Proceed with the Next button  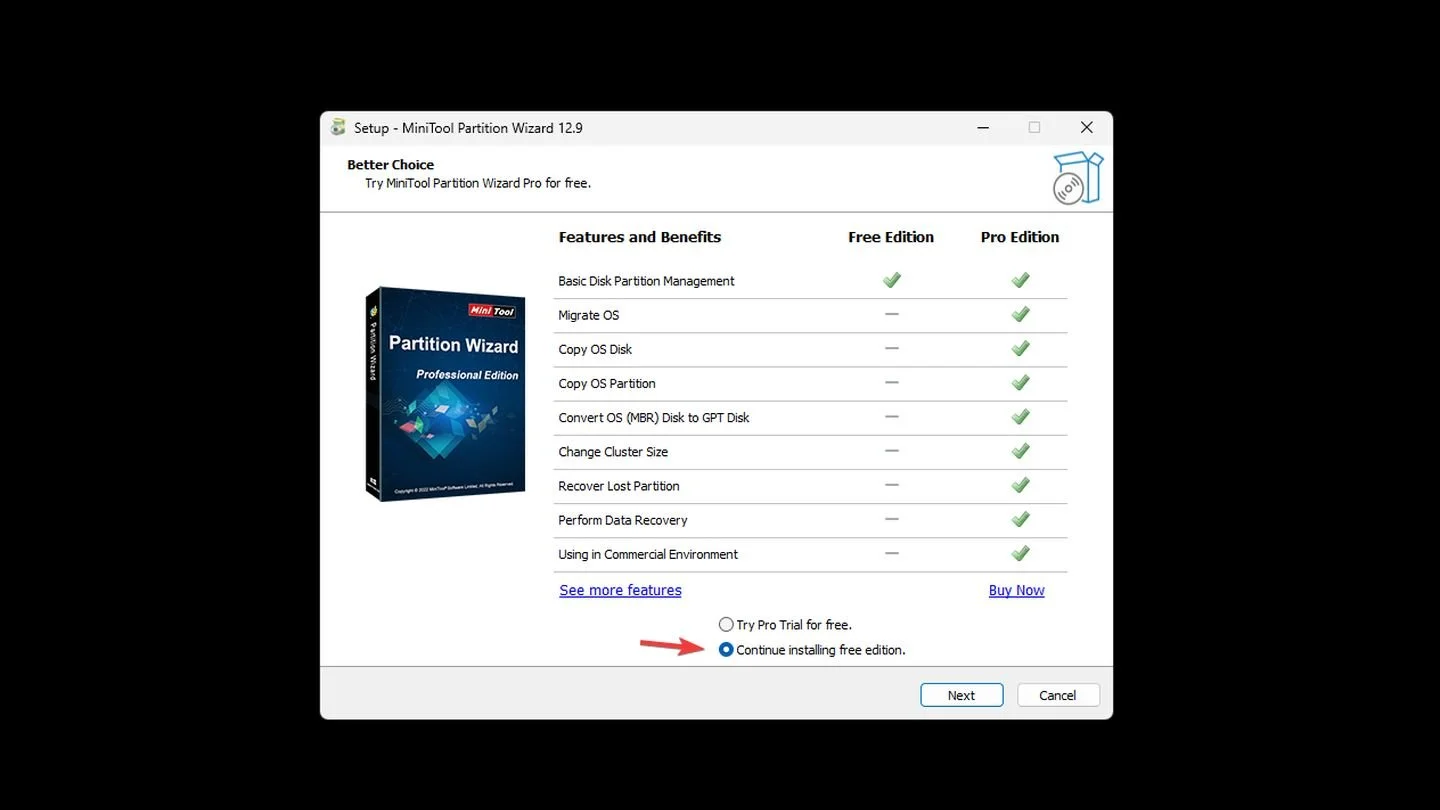click(x=961, y=695)
